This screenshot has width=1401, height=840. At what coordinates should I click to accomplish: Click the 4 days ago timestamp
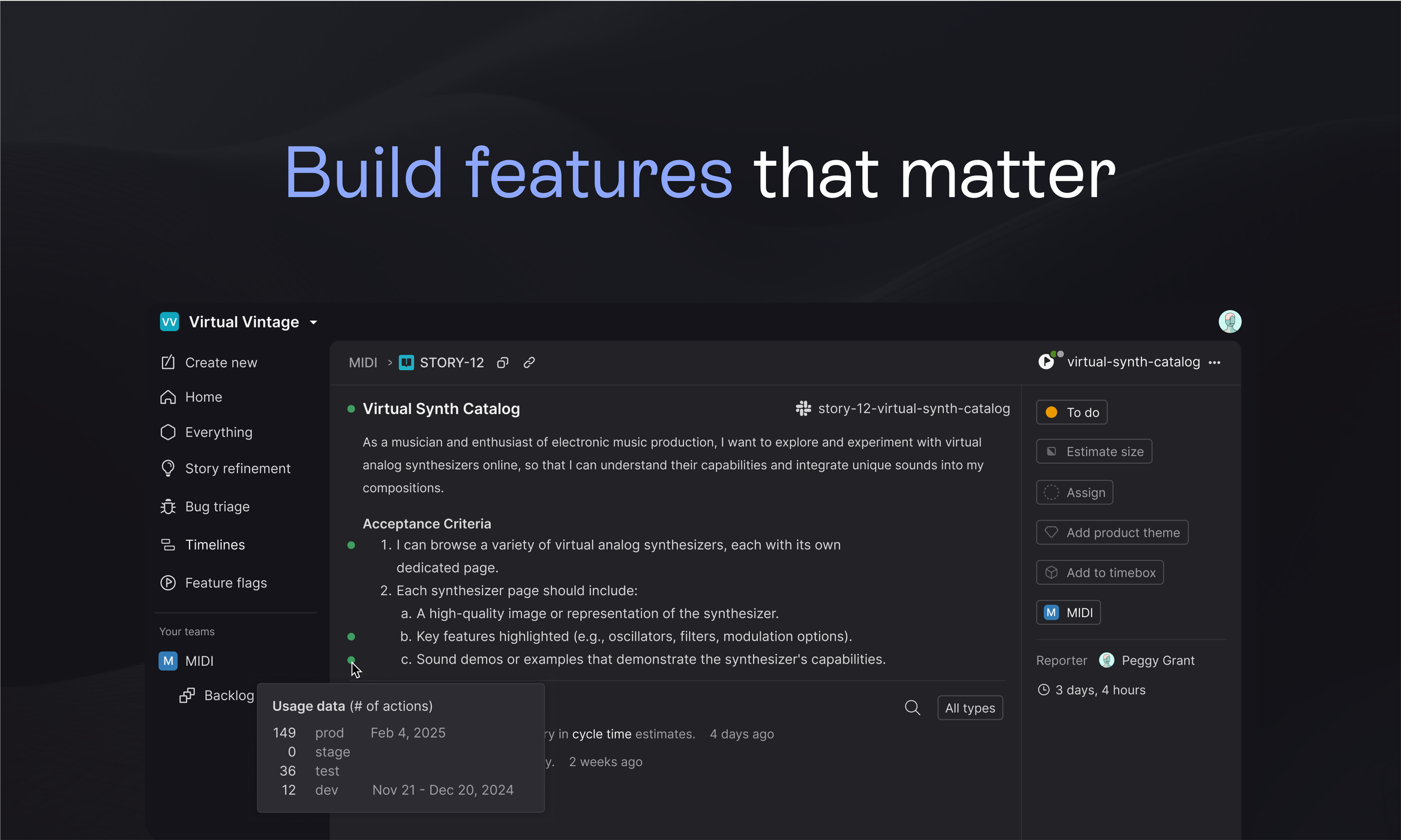click(742, 734)
